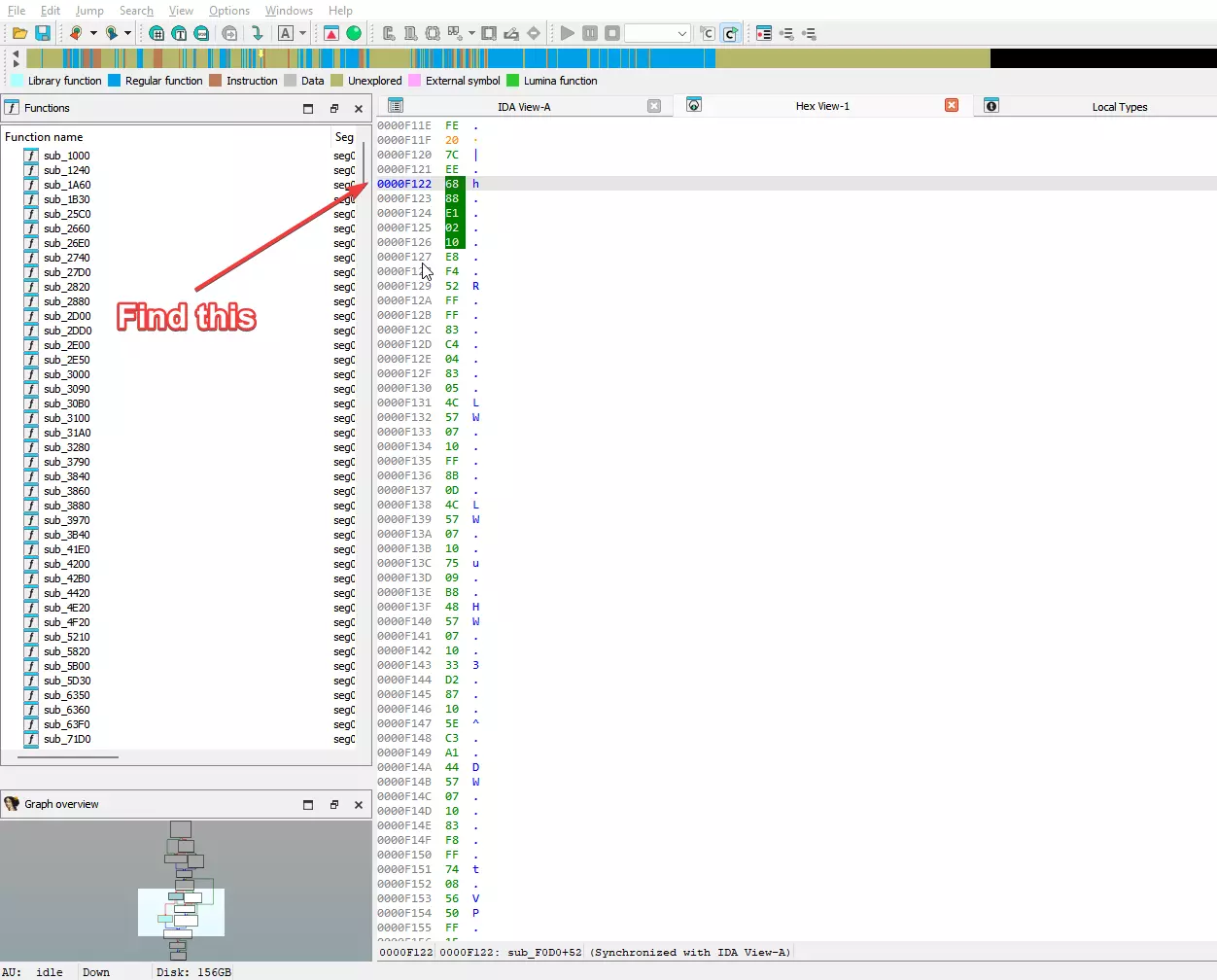Viewport: 1217px width, 980px height.
Task: Click the Save database floppy icon
Action: (x=43, y=33)
